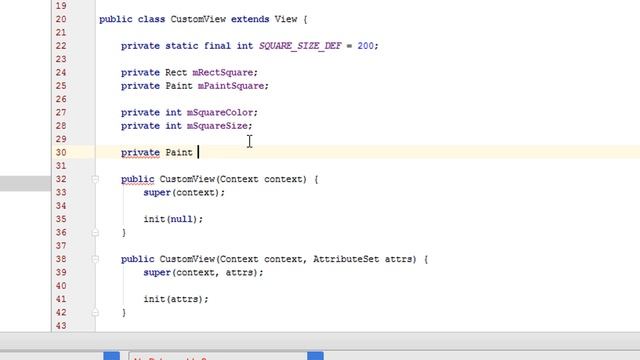This screenshot has width=640, height=360.
Task: Click the mSquareColor field name
Action: coord(220,113)
